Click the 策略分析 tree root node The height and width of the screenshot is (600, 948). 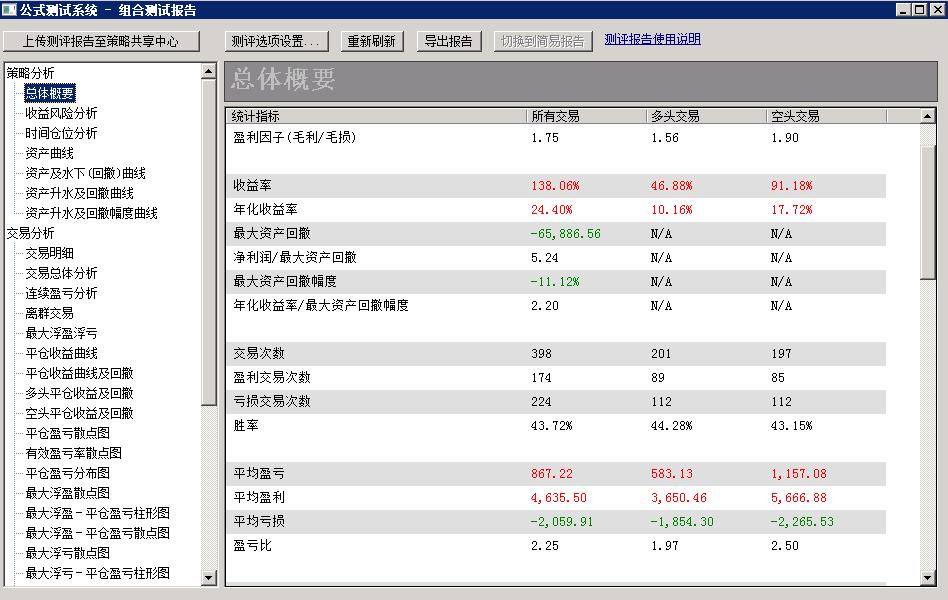30,73
